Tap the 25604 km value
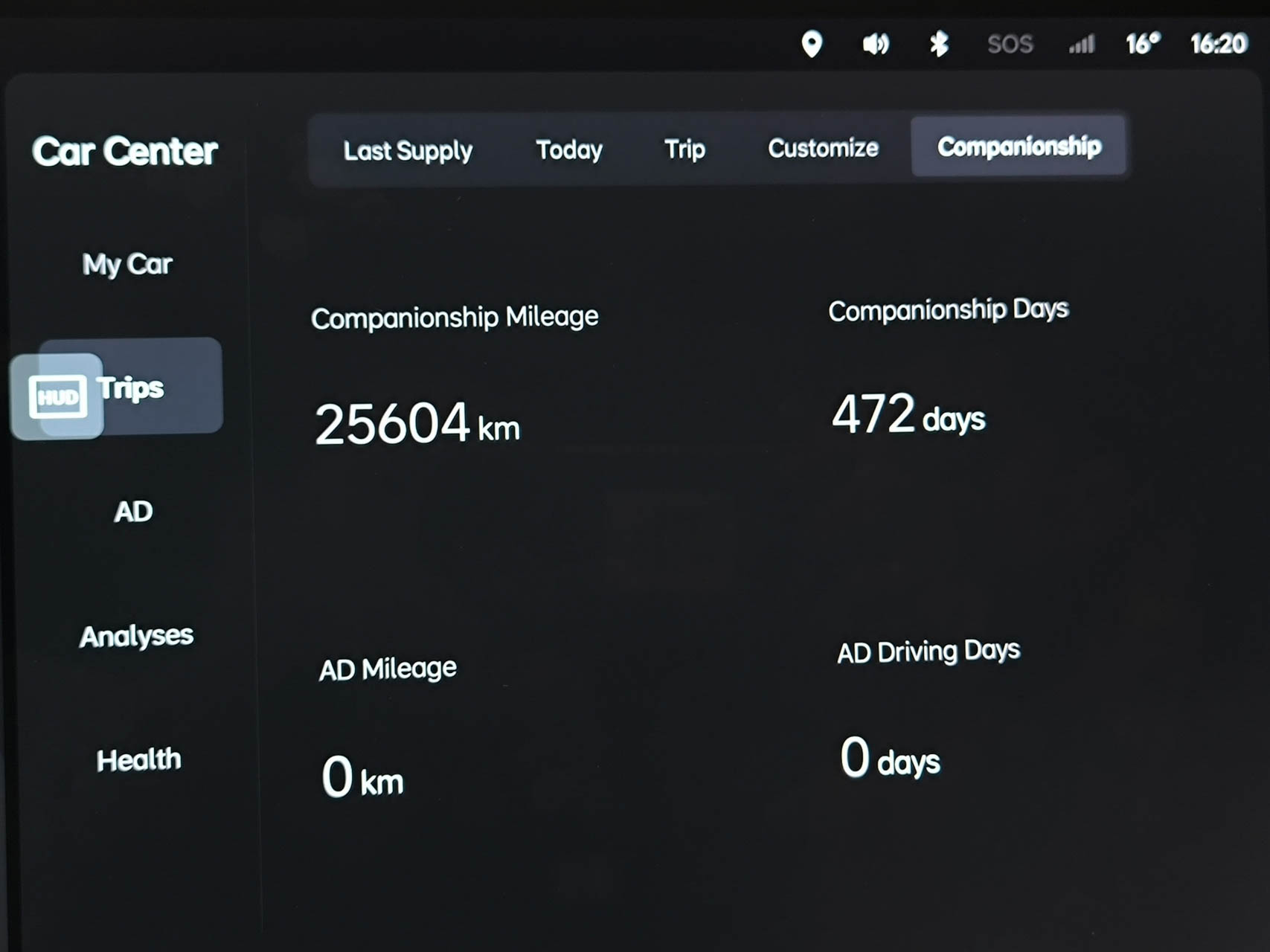This screenshot has height=952, width=1270. (x=417, y=425)
